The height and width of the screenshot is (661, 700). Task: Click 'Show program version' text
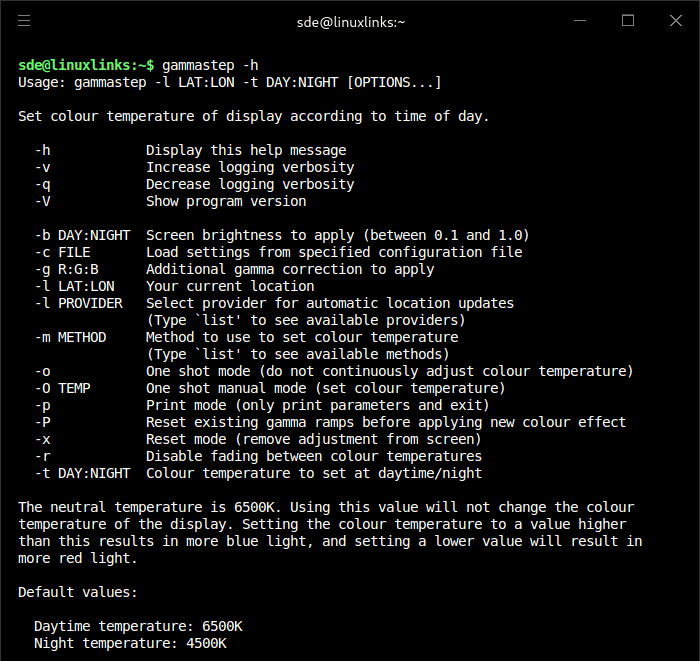226,201
